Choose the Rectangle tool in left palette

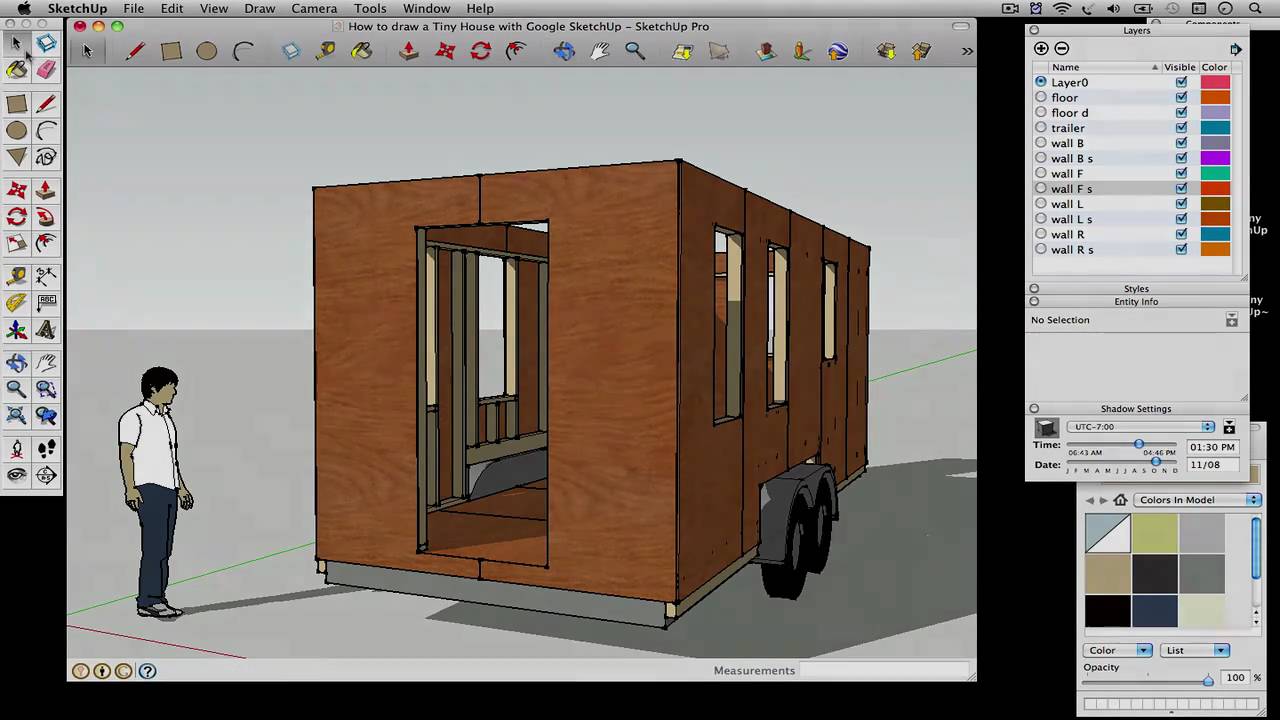point(17,104)
